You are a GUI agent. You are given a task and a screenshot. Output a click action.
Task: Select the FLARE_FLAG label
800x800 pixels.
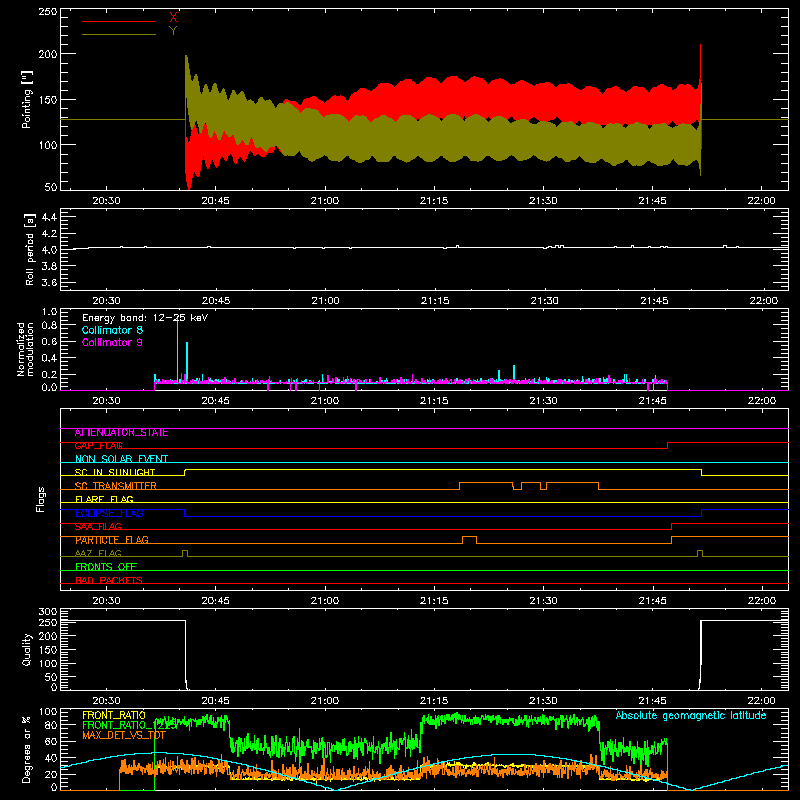pos(104,499)
